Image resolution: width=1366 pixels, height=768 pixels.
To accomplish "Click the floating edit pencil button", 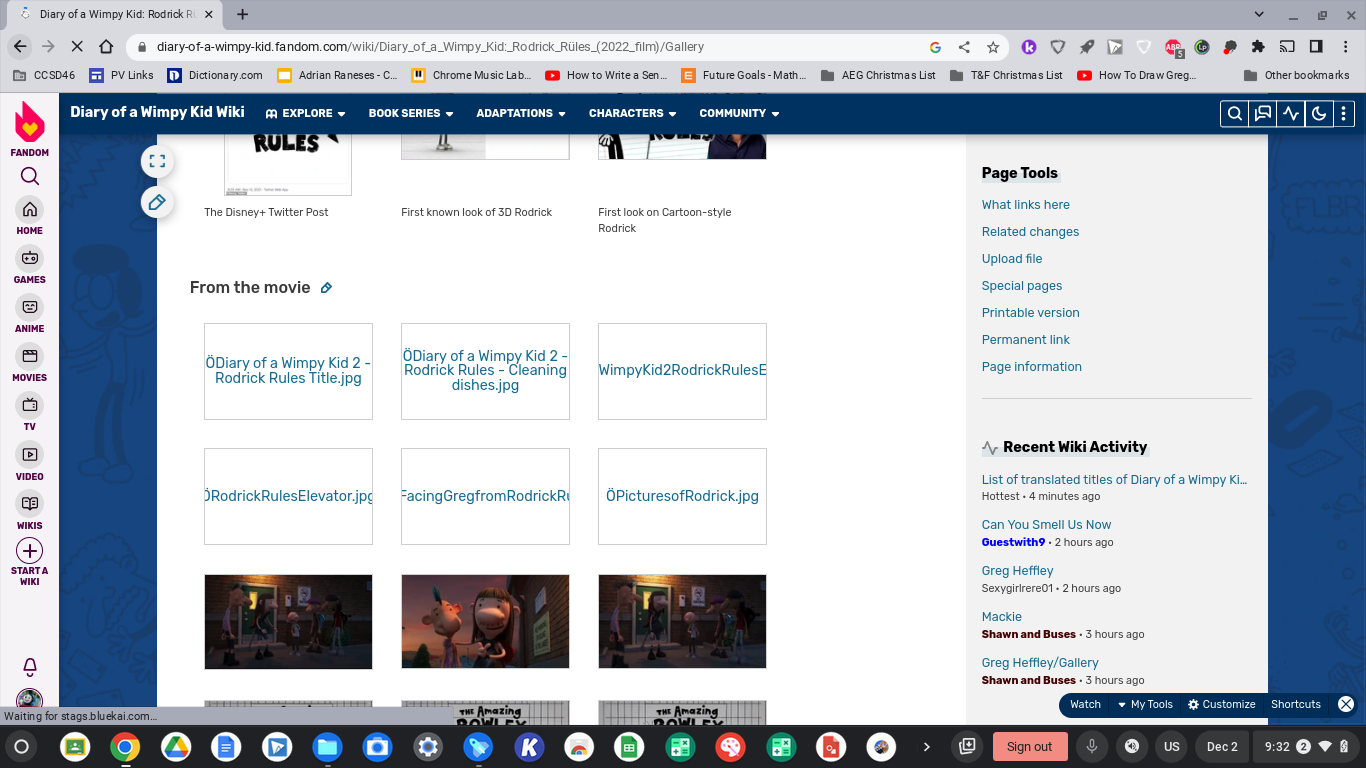I will click(157, 203).
